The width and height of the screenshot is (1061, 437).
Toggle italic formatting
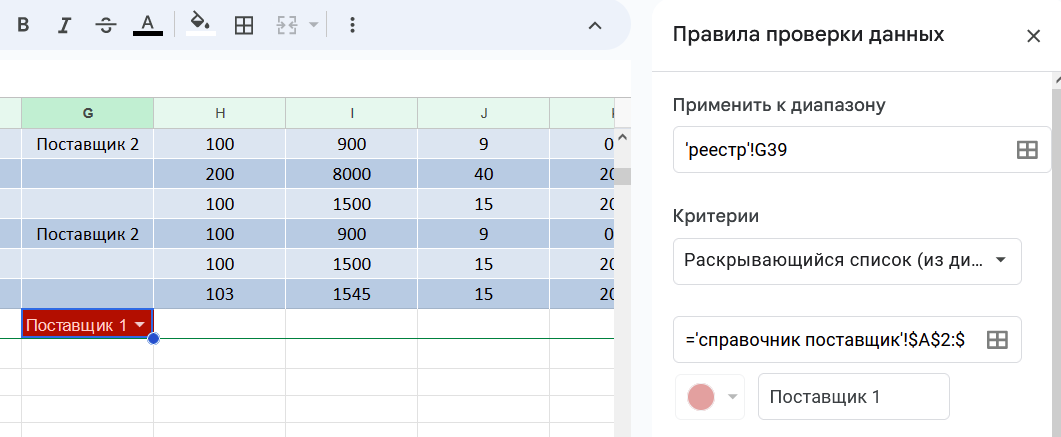point(64,26)
